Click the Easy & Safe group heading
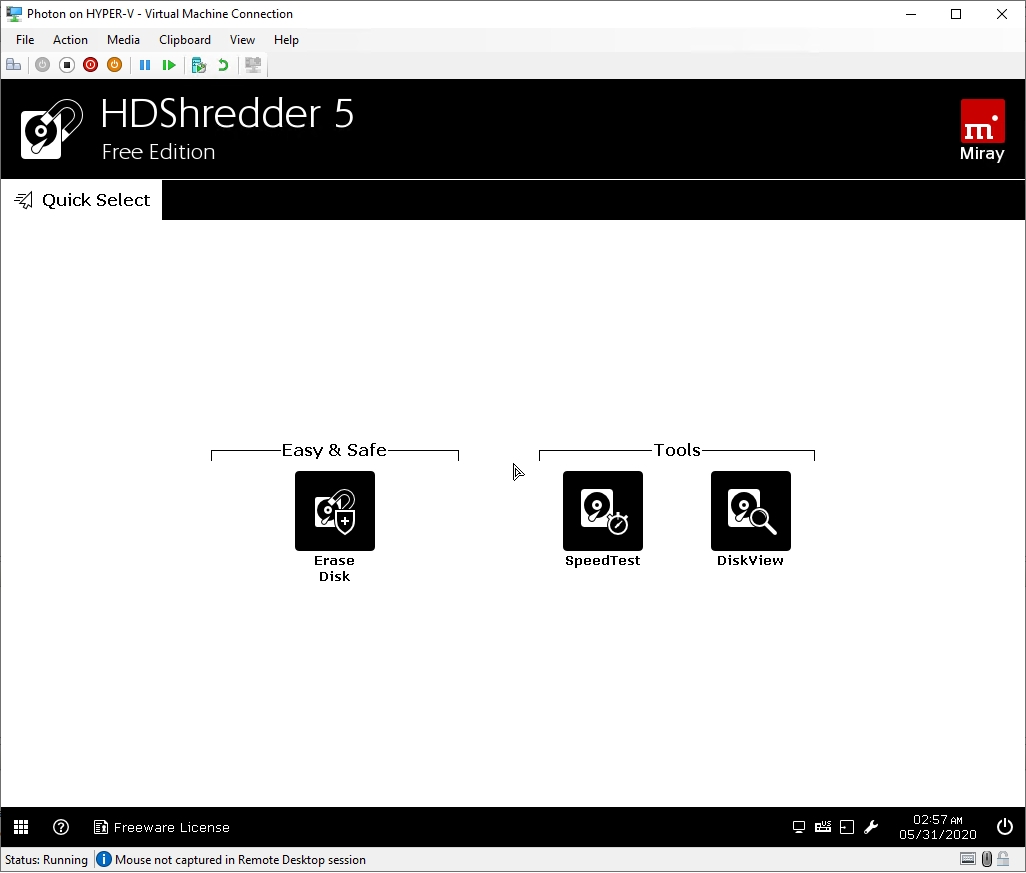 334,450
